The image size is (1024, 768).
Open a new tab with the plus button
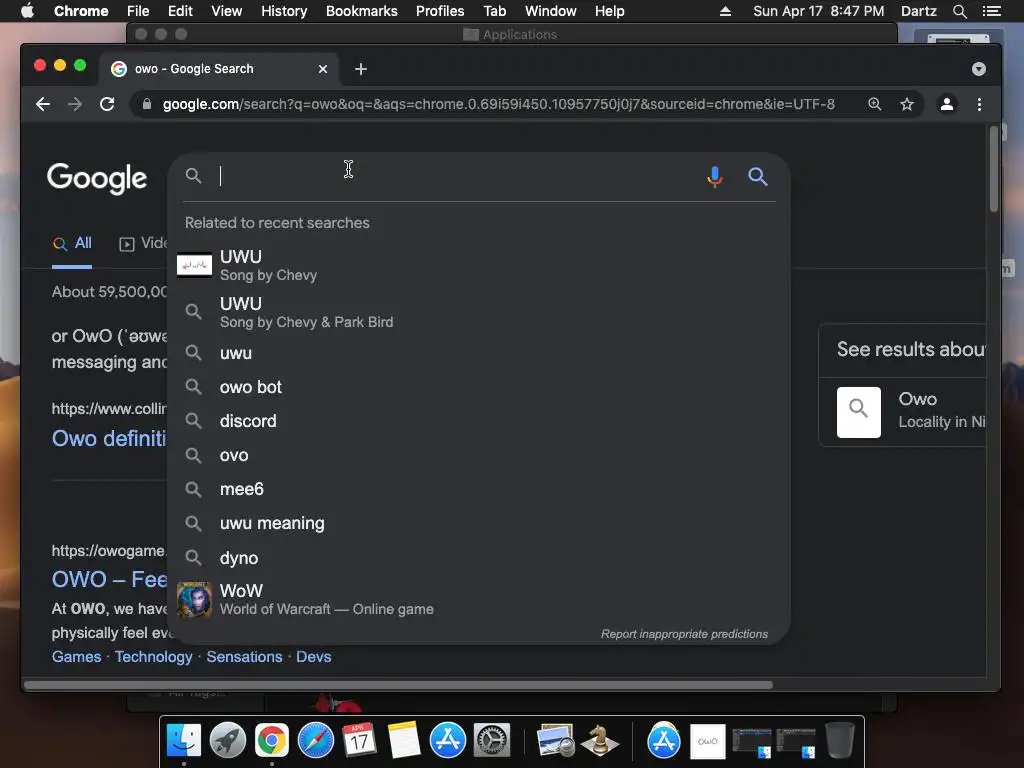[x=360, y=69]
